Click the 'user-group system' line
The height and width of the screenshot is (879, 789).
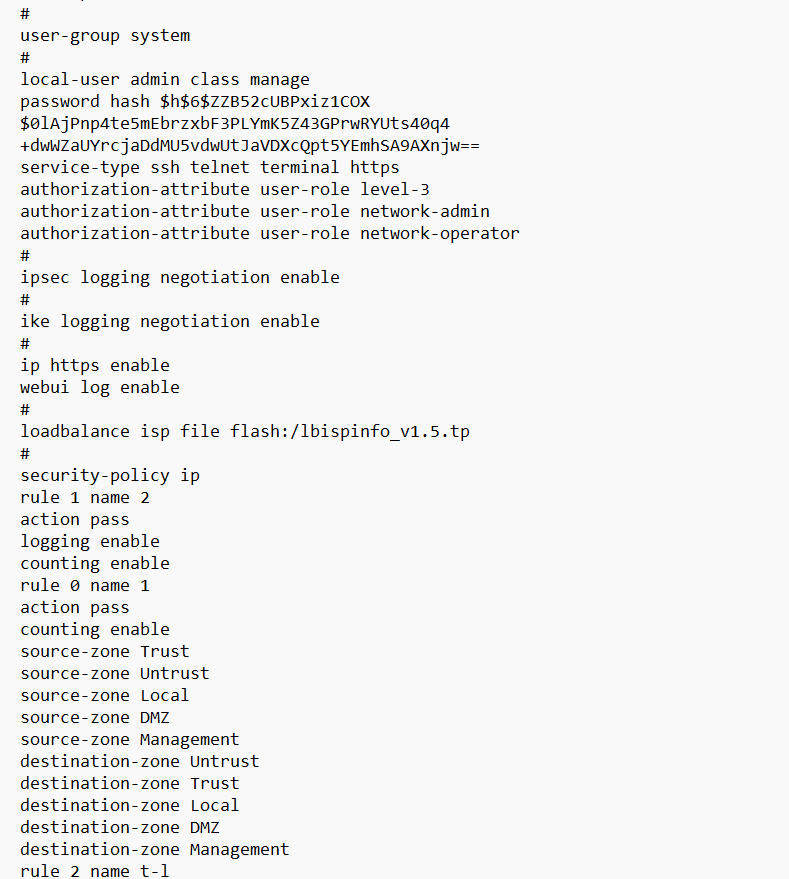[x=105, y=36]
